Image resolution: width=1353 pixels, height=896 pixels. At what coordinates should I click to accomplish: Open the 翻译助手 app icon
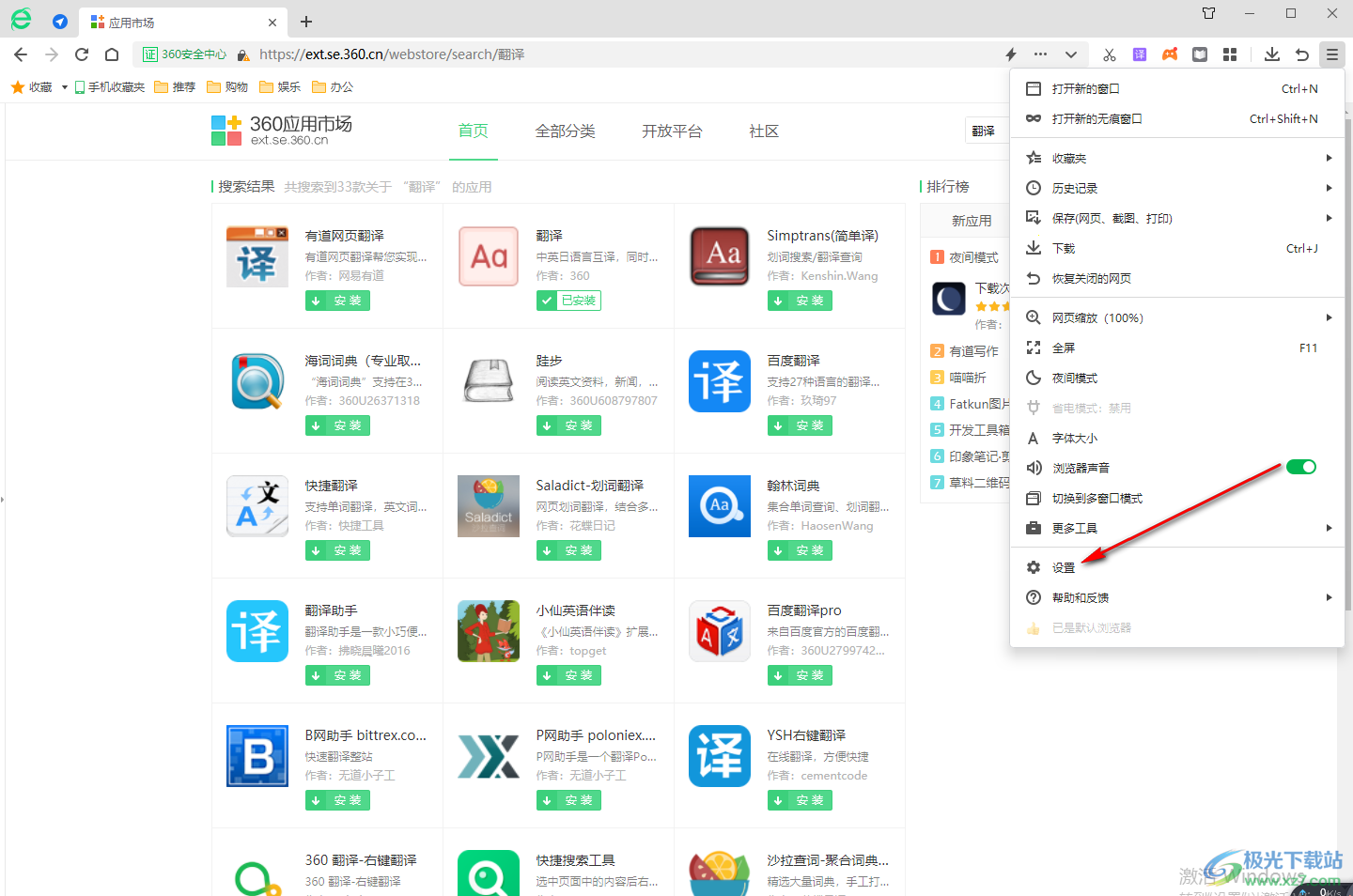click(x=257, y=631)
